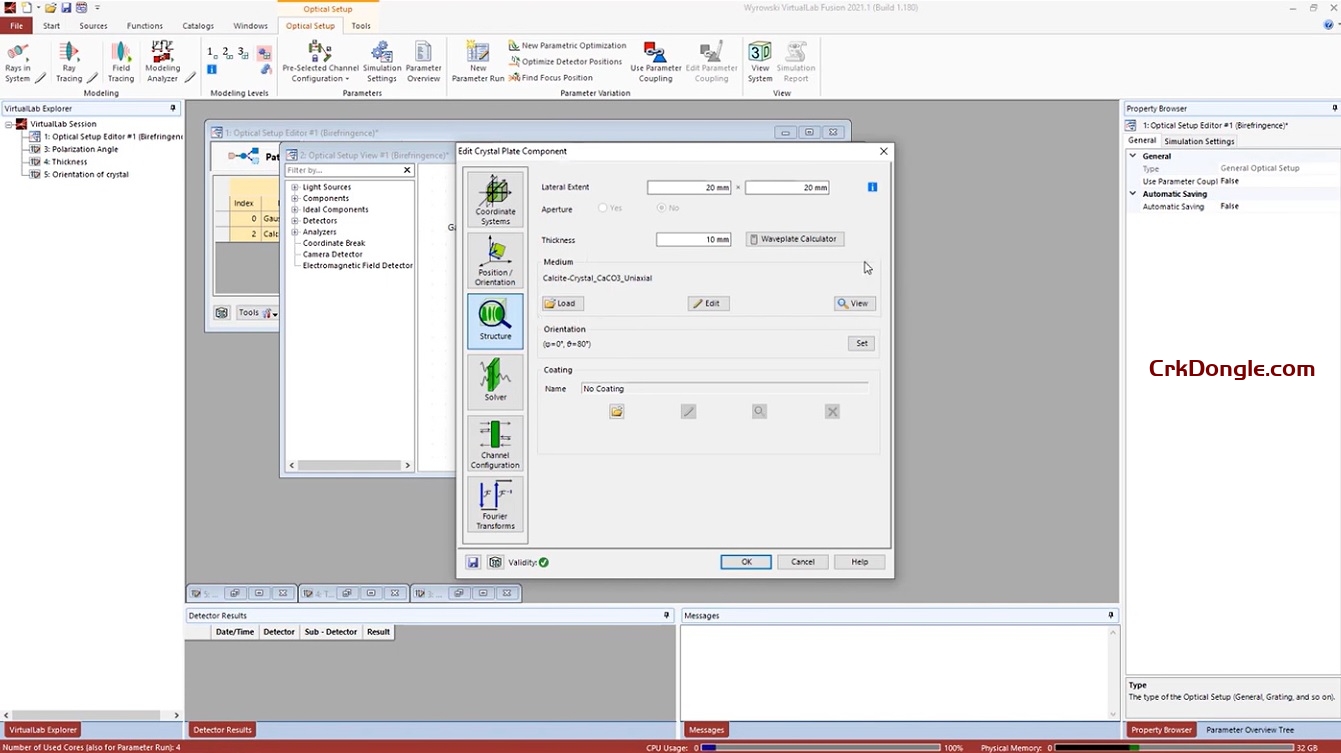Open the Modeling Analyzer
This screenshot has height=753, width=1341.
click(162, 60)
